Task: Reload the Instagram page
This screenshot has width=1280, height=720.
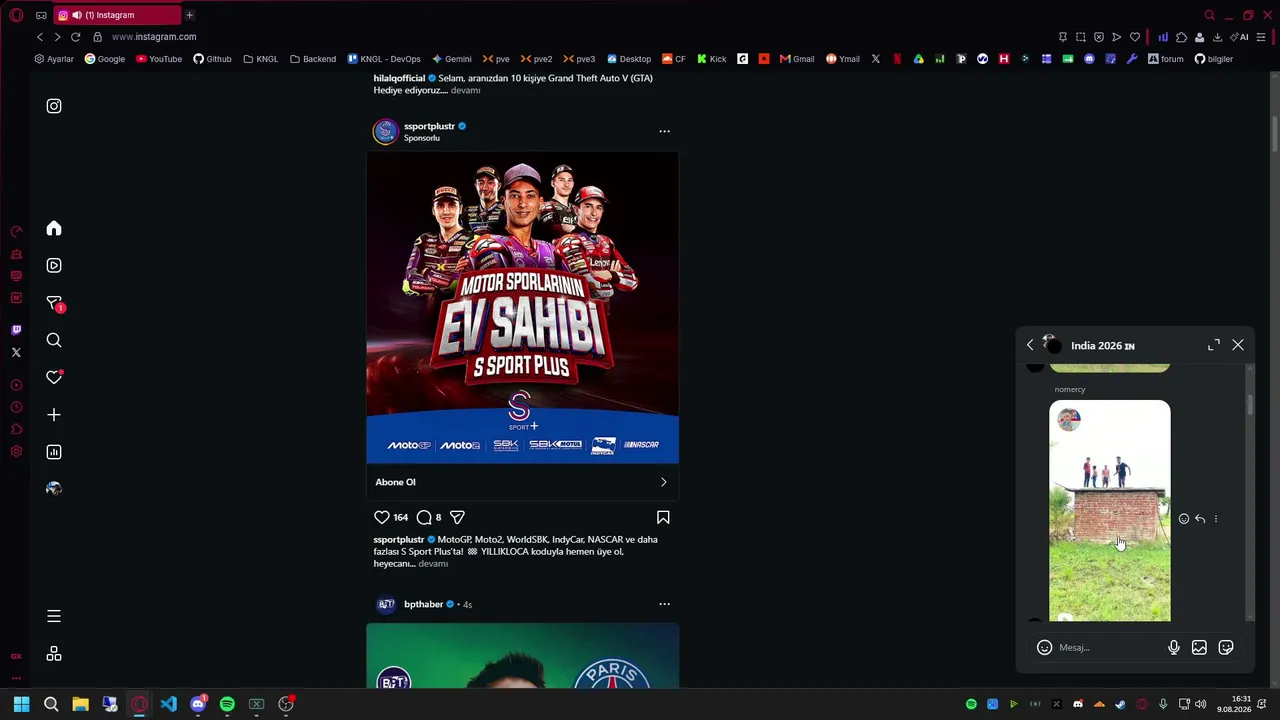Action: tap(75, 37)
